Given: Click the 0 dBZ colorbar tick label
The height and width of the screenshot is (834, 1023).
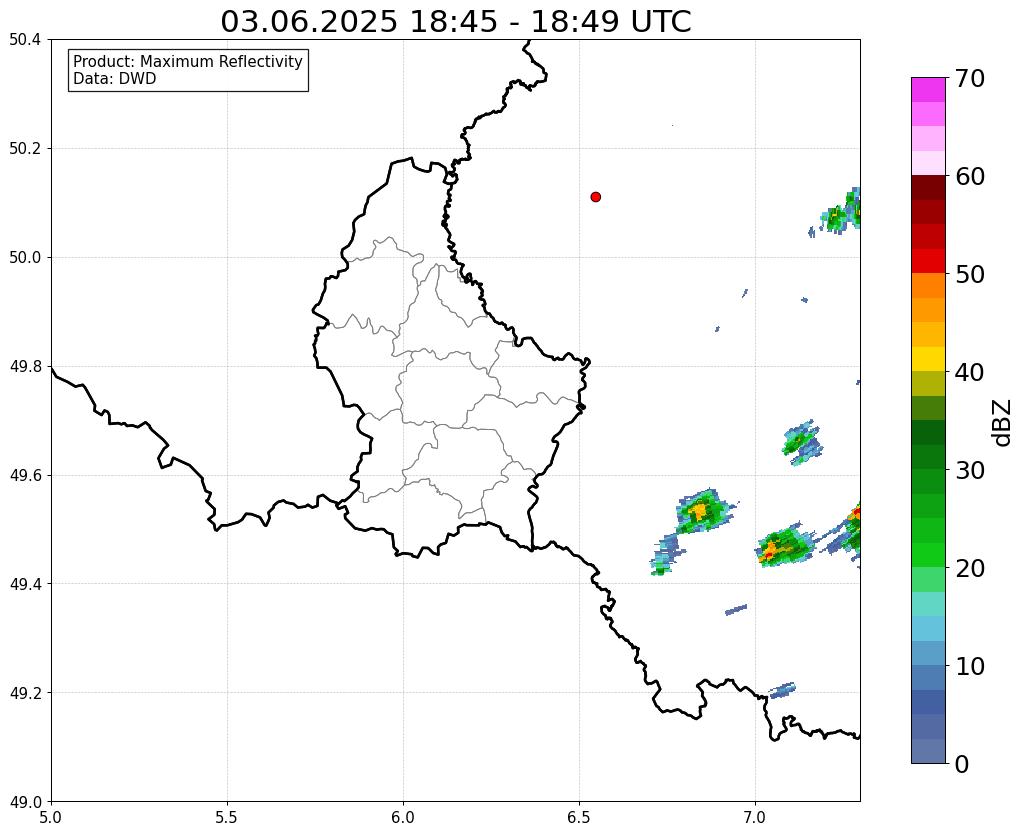Looking at the screenshot, I should 962,764.
